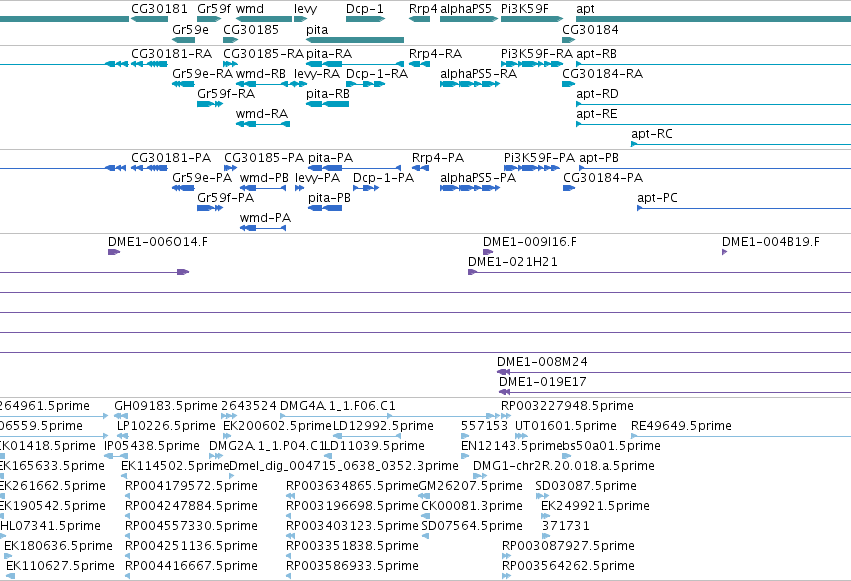Viewport: 851px width, 581px height.
Task: Select the CG30184 gene label
Action: point(590,29)
